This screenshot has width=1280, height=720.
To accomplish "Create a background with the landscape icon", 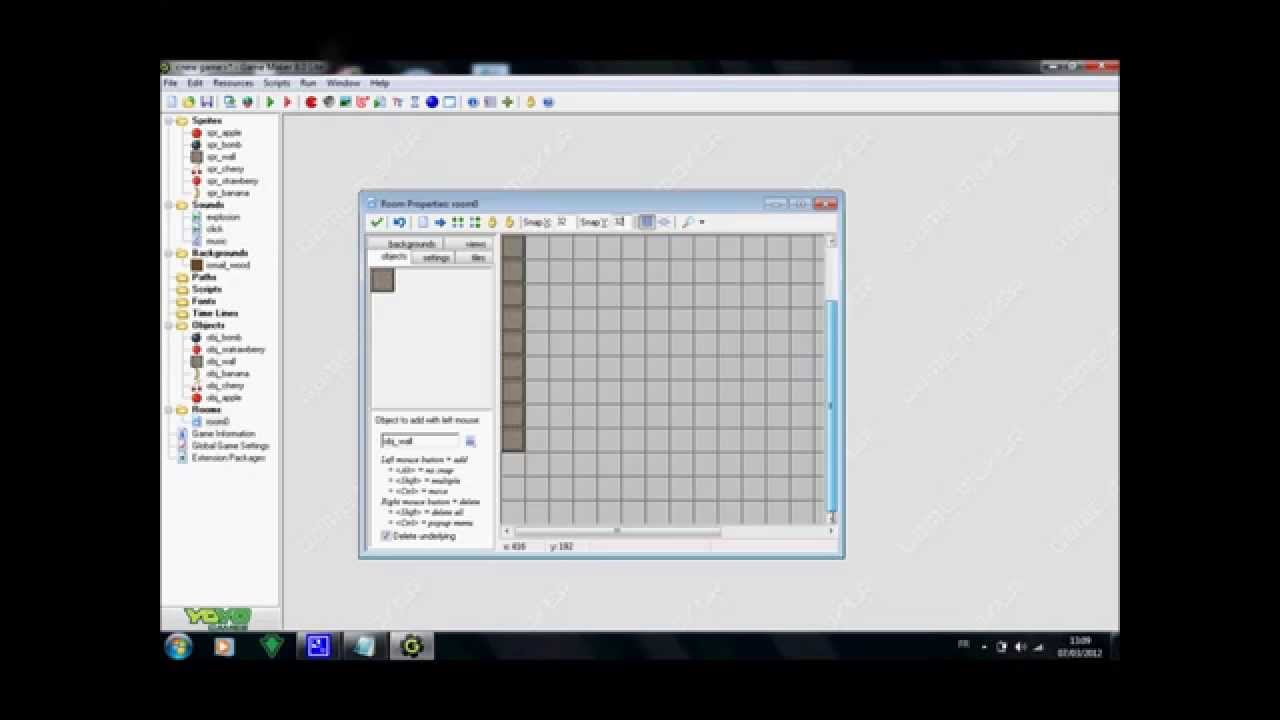I will pos(345,102).
